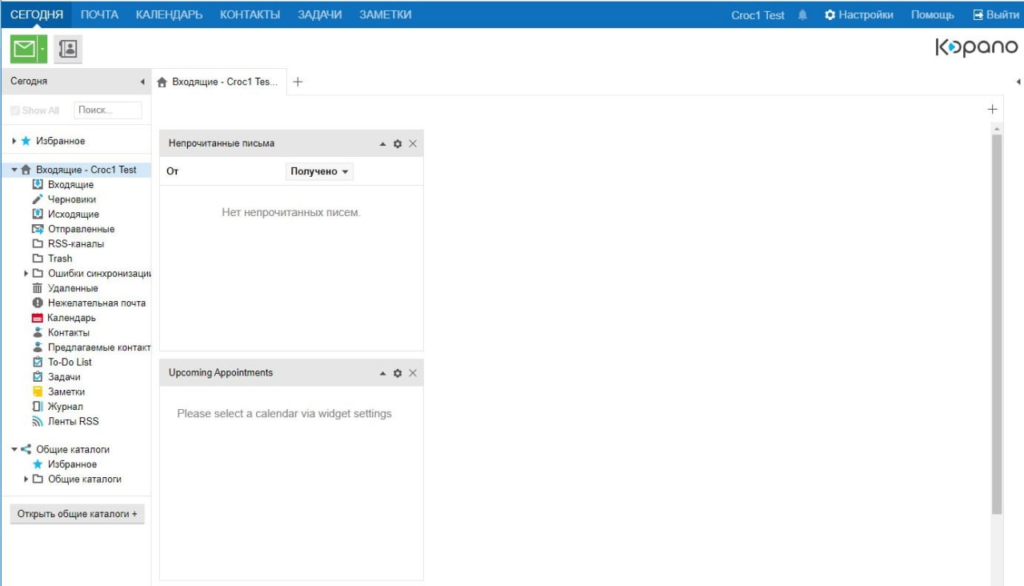Toggle the Show All checkbox
Screen dimensions: 1024x586
(15, 110)
